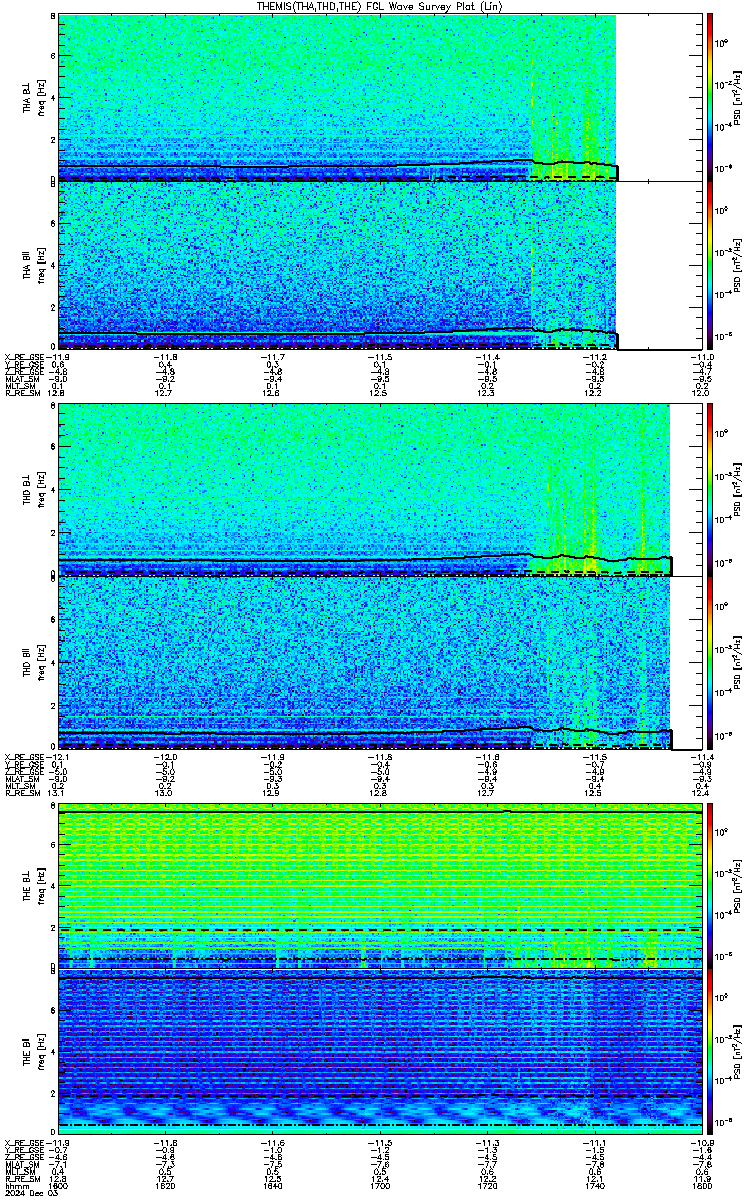The width and height of the screenshot is (750, 1200).
Task: Click the 'X_RE_GSE' label under the THE panels
Action: pos(25,1143)
